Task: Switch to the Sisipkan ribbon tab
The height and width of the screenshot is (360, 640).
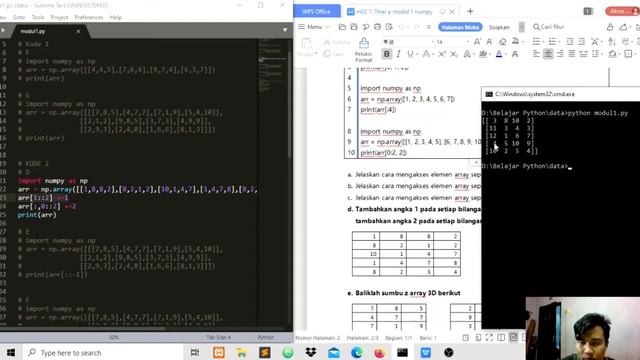Action: point(499,27)
